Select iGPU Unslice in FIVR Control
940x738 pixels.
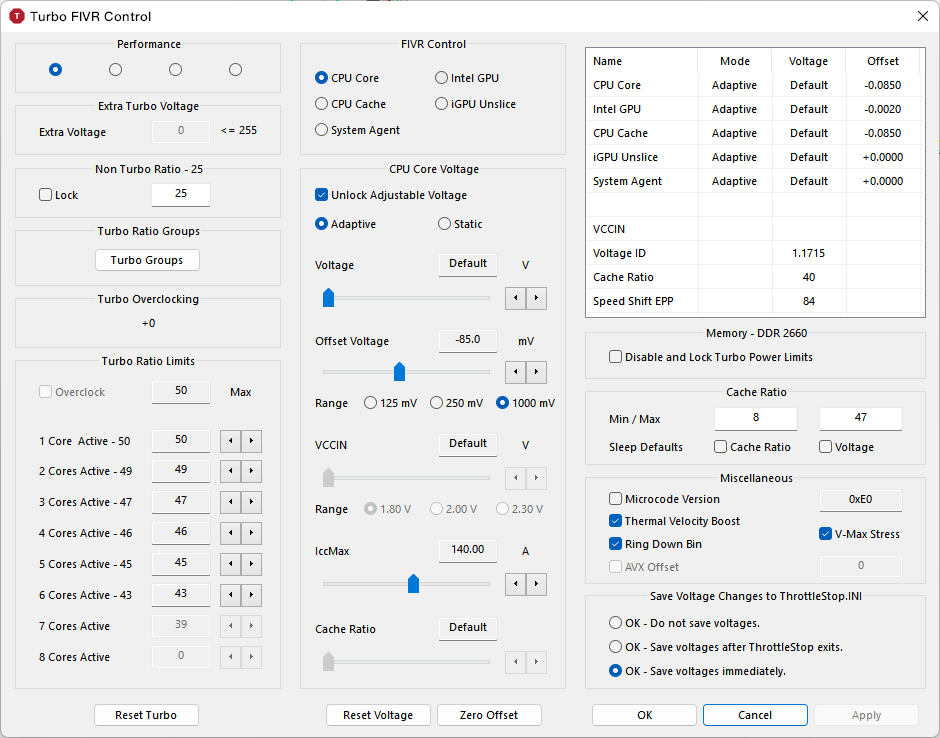tap(475, 104)
